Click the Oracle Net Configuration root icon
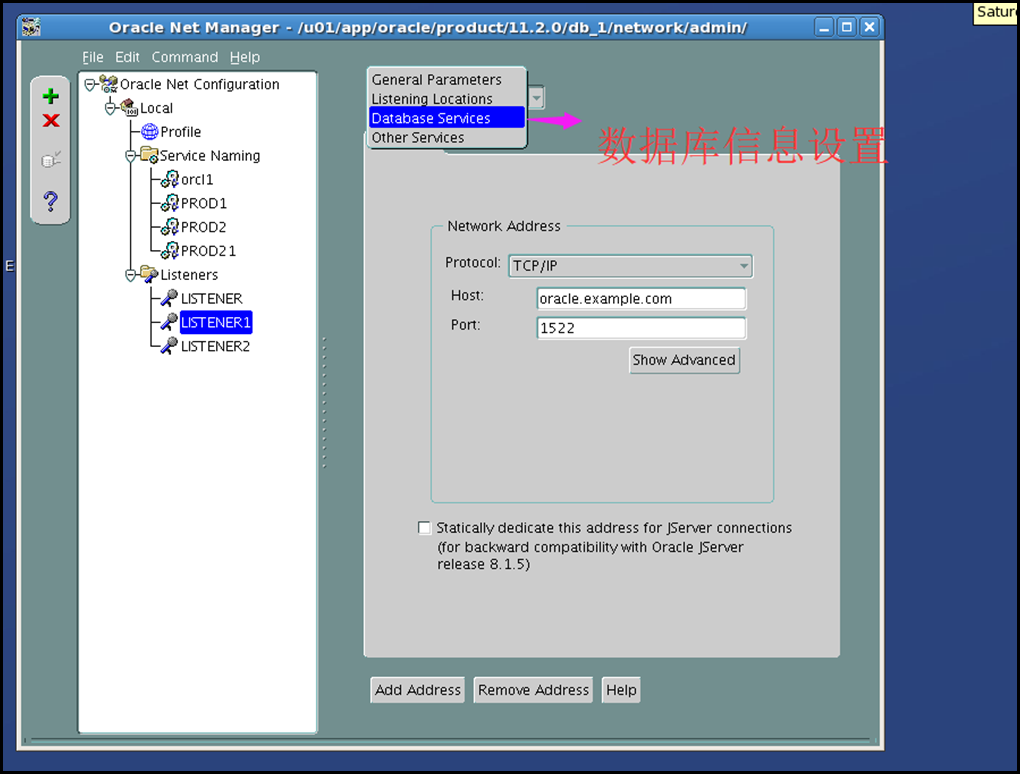The image size is (1020, 774). (109, 84)
